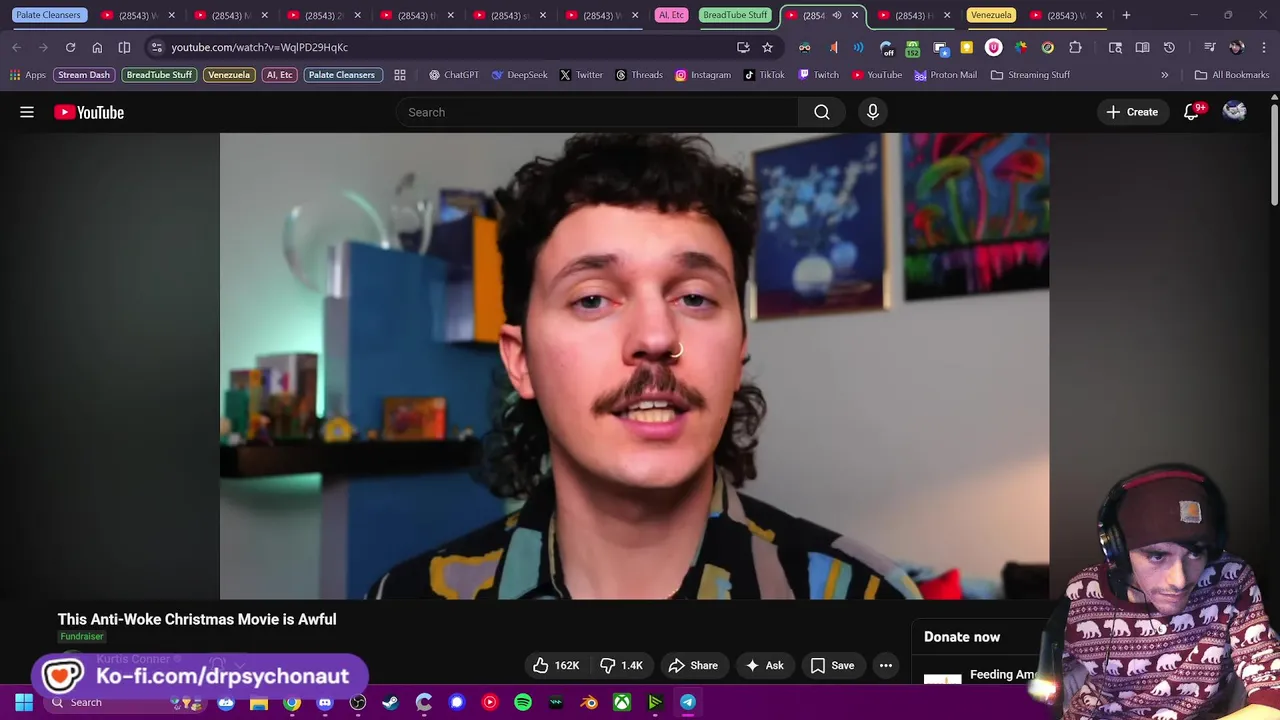
Task: Open the Twitch bookmark
Action: pos(819,75)
